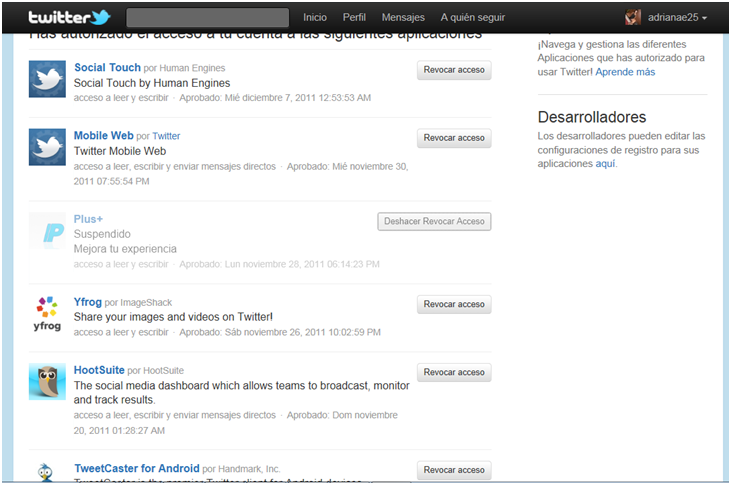Click the 'Suspendido' status text

(x=102, y=234)
